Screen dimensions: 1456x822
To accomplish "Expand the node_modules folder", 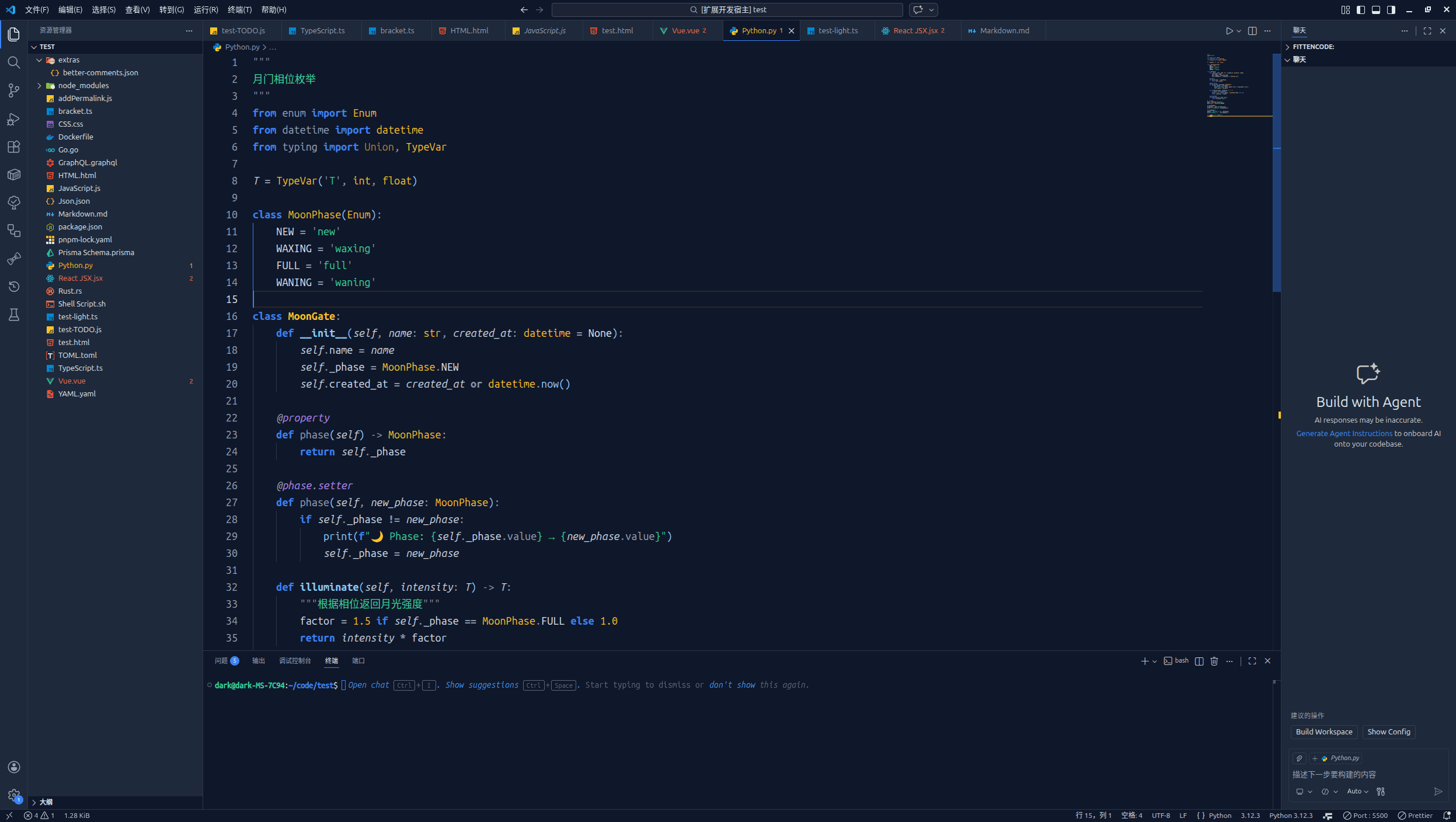I will 39,86.
